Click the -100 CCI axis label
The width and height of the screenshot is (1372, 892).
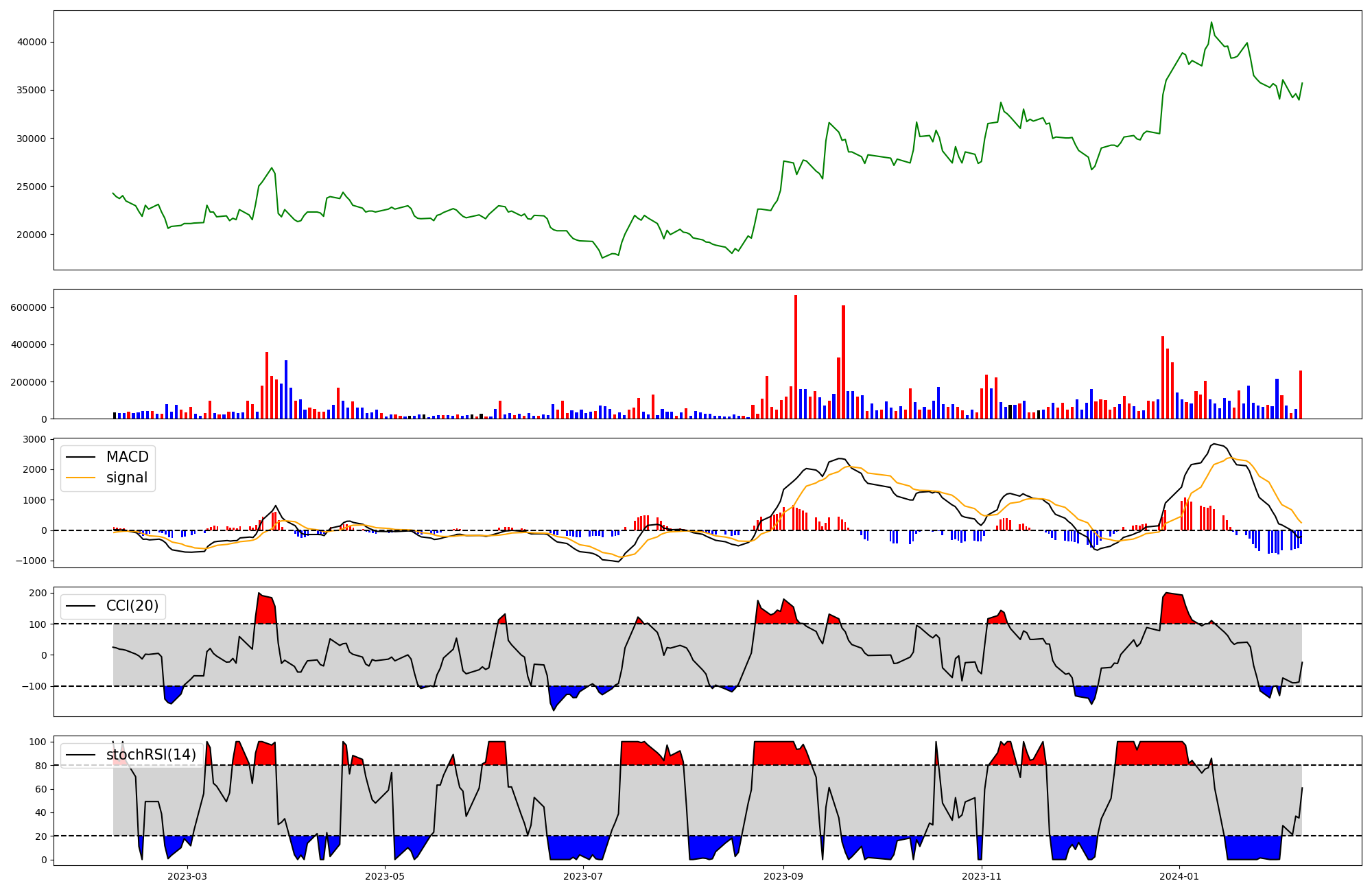coord(35,686)
